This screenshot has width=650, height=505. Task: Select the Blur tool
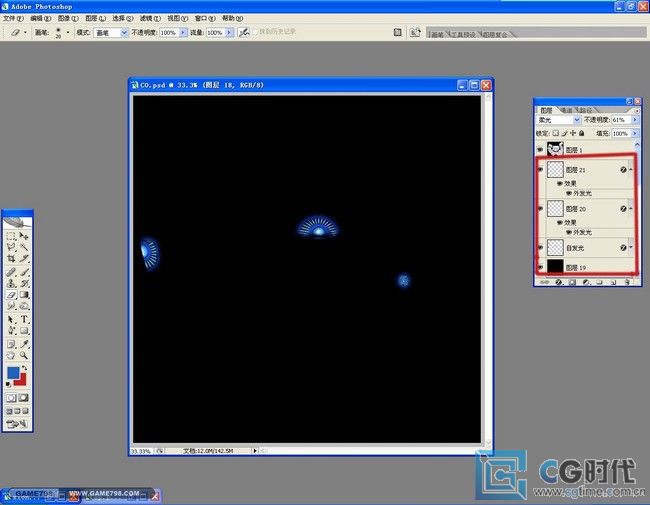pos(11,306)
